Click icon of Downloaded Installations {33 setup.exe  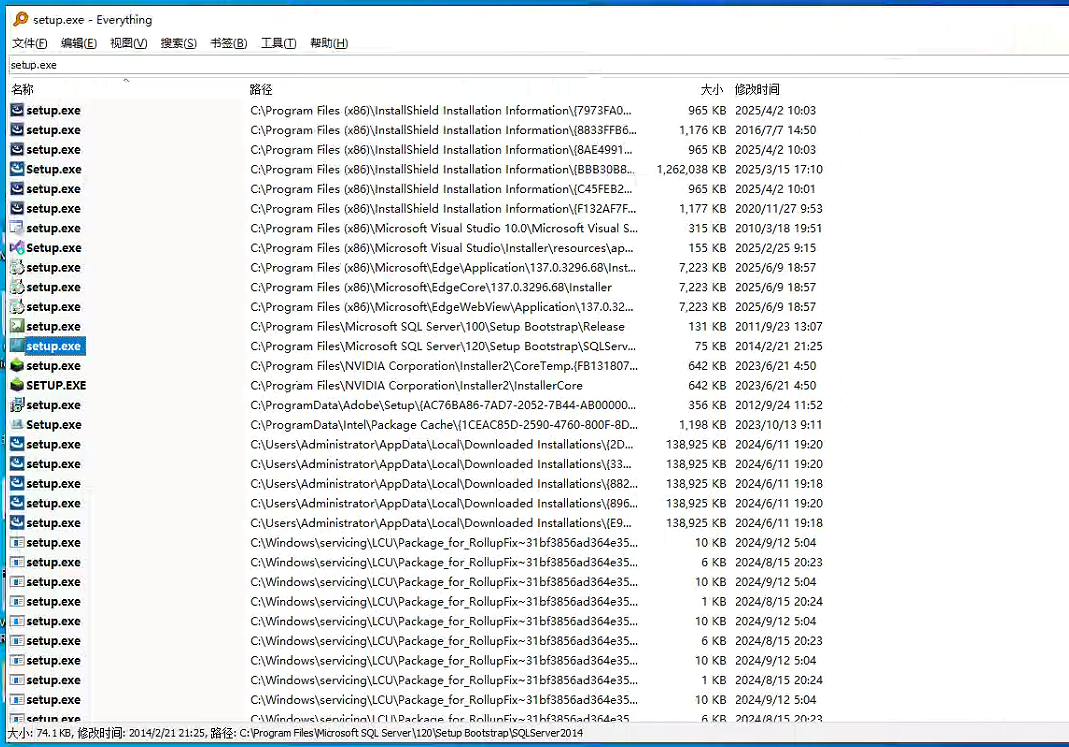coord(17,464)
